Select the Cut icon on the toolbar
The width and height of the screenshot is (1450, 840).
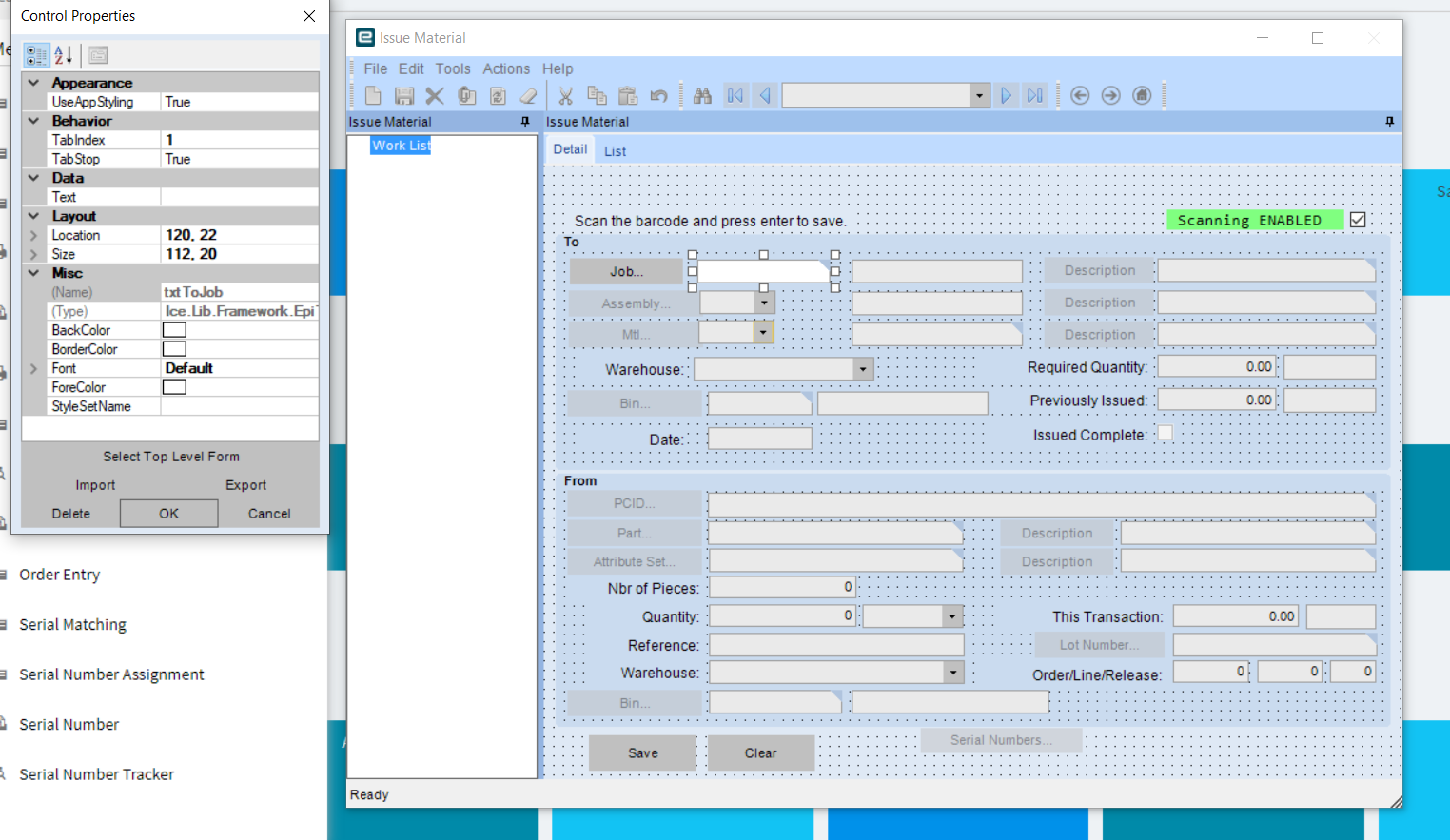565,95
